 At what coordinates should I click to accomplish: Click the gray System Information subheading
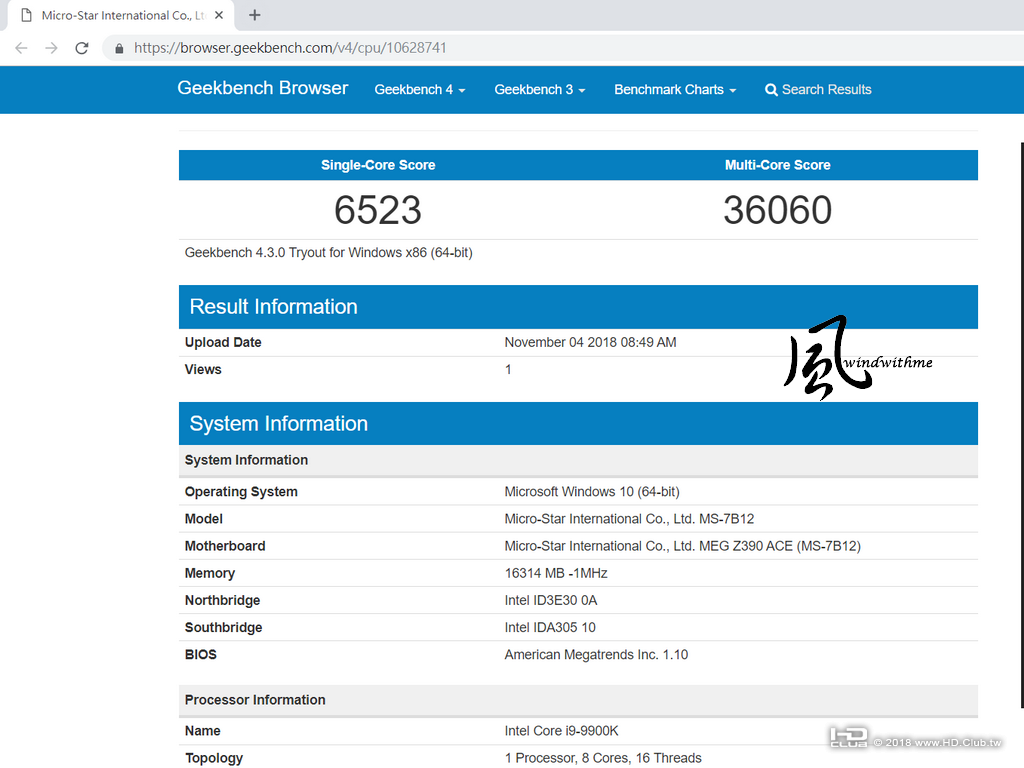pyautogui.click(x=246, y=460)
